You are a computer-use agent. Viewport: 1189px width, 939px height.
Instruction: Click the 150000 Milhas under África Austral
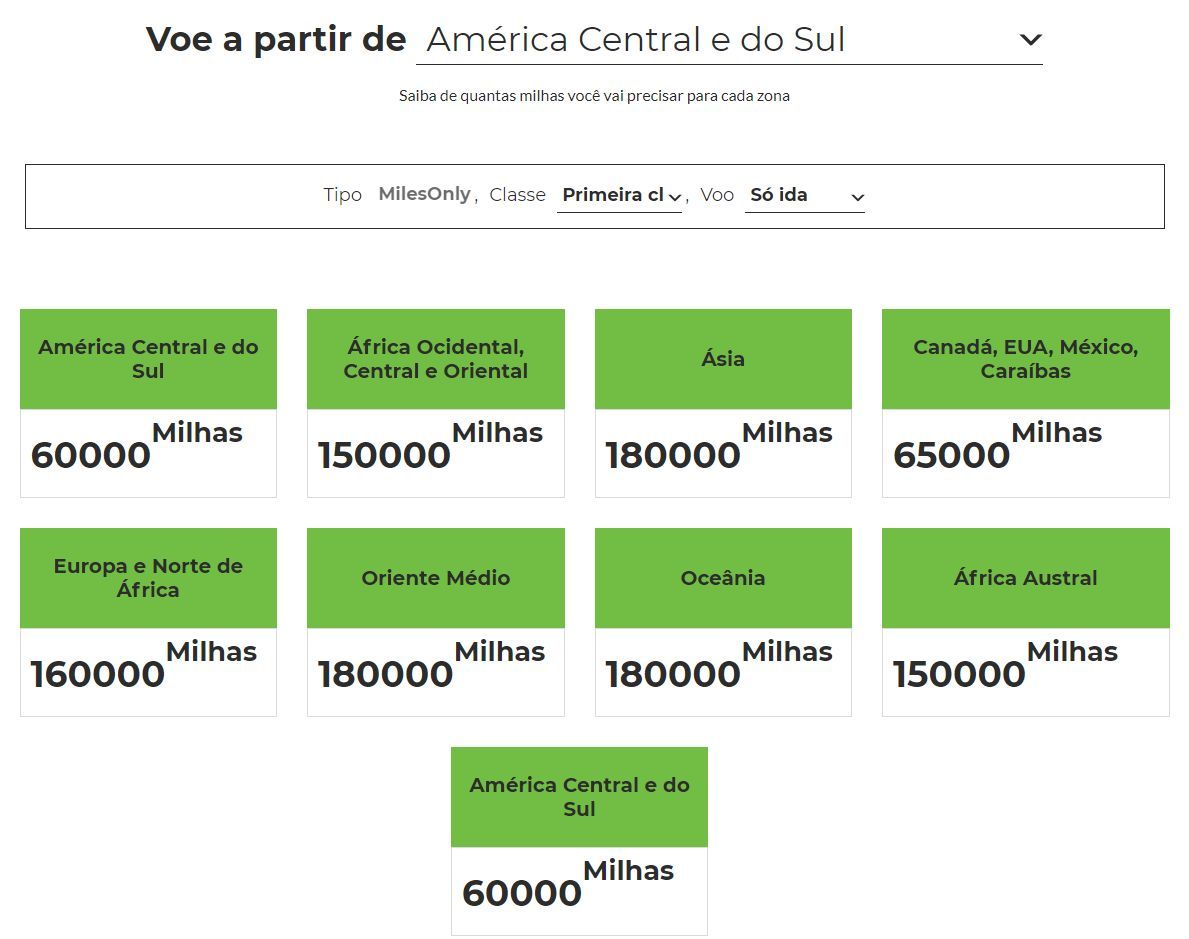pyautogui.click(x=1005, y=665)
